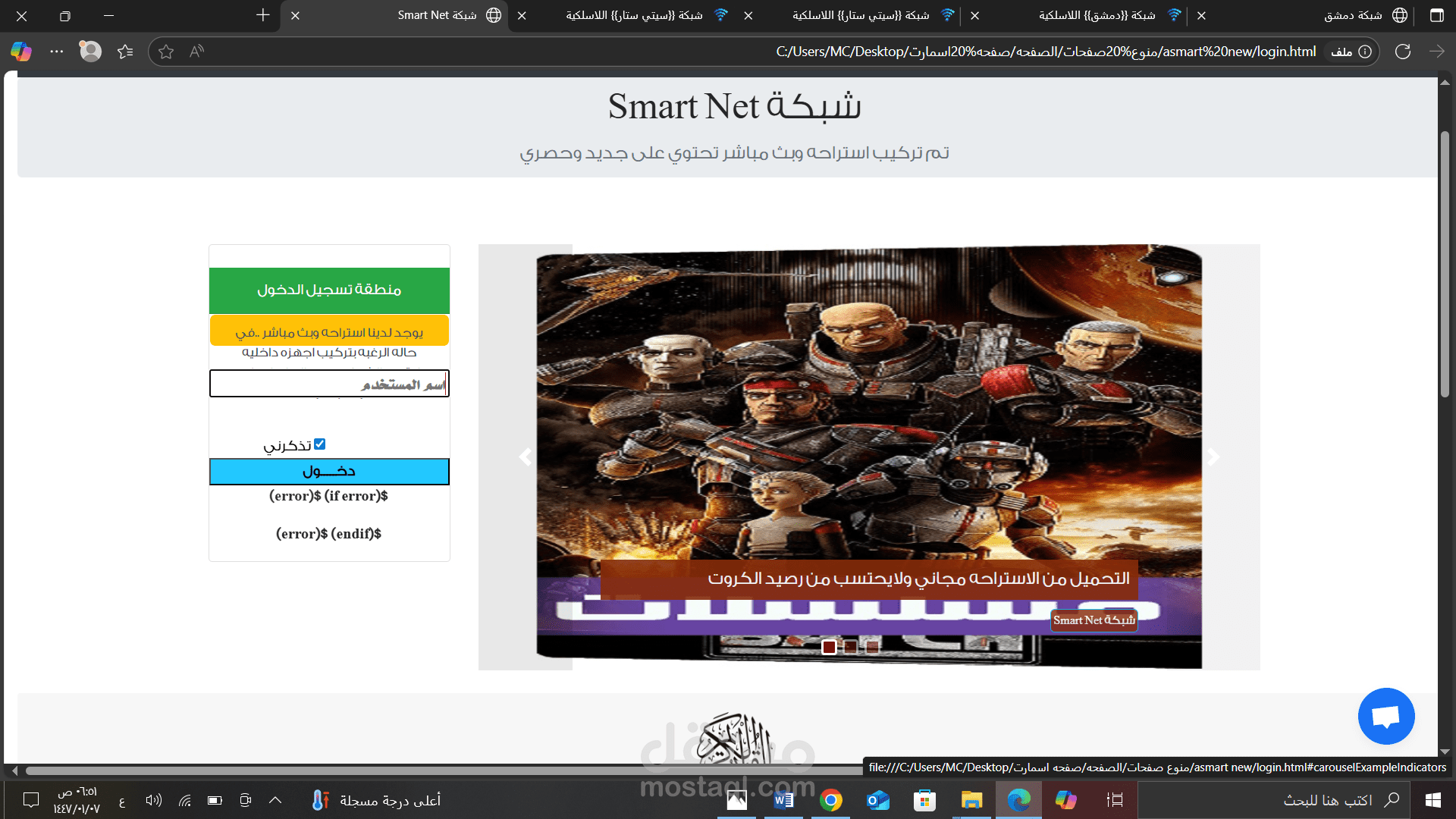Click the text حاله الرغبه بتركيب اجهزه داخليه
The height and width of the screenshot is (819, 1456).
pyautogui.click(x=329, y=353)
